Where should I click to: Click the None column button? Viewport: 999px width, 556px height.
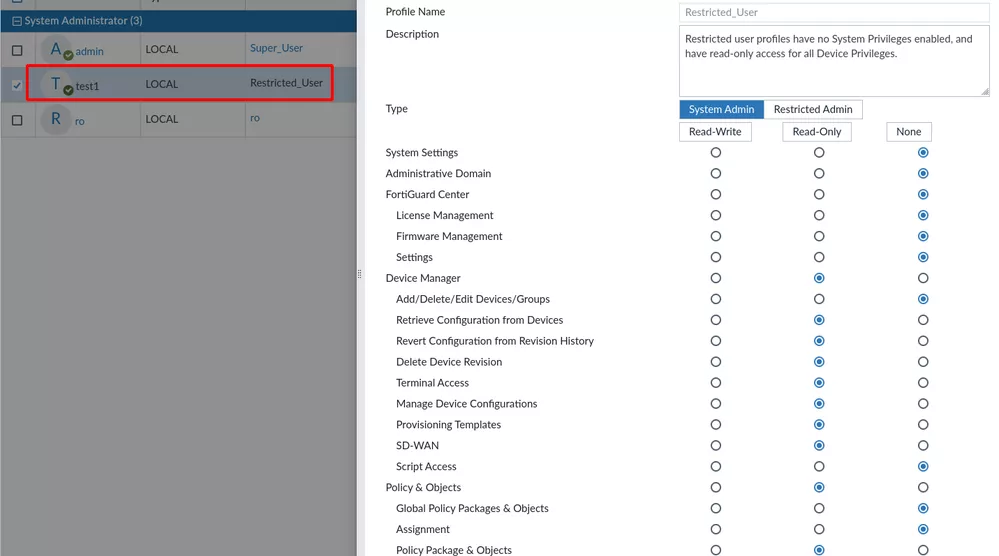pos(909,132)
